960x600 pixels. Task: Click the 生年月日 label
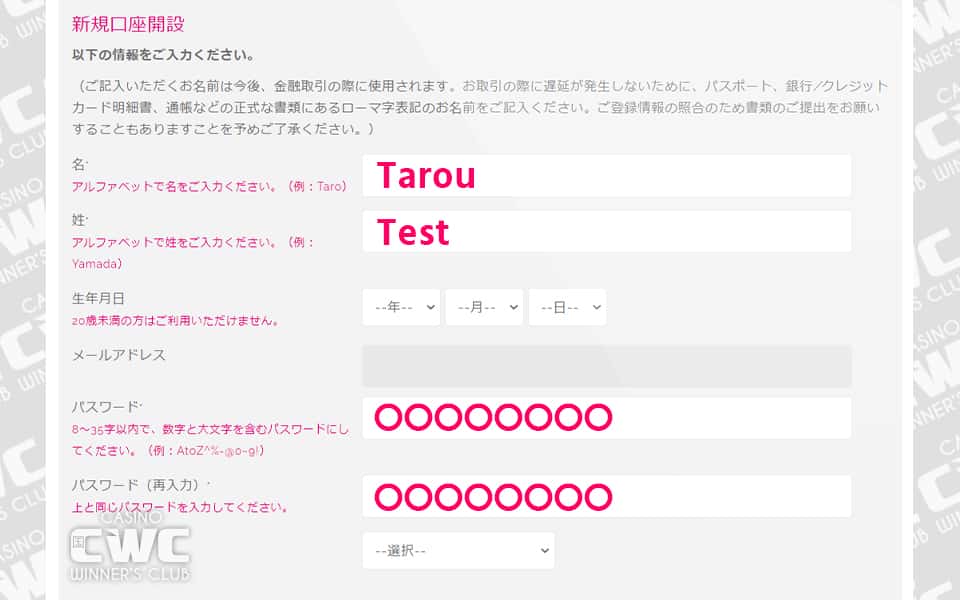click(x=98, y=298)
